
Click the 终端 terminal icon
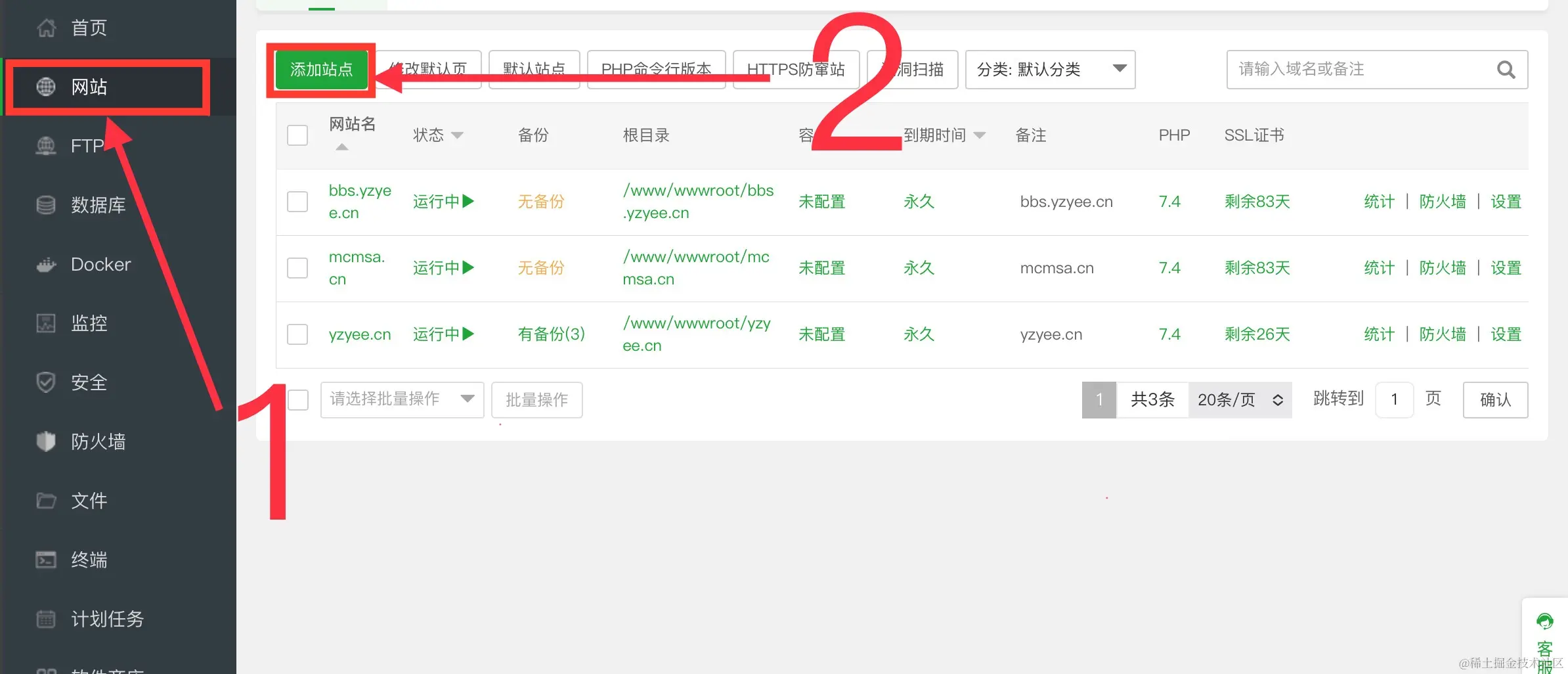[46, 560]
